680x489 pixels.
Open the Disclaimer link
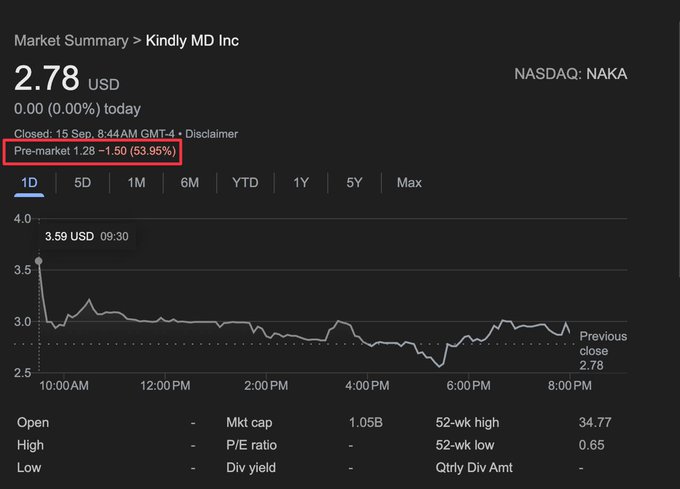pos(212,134)
